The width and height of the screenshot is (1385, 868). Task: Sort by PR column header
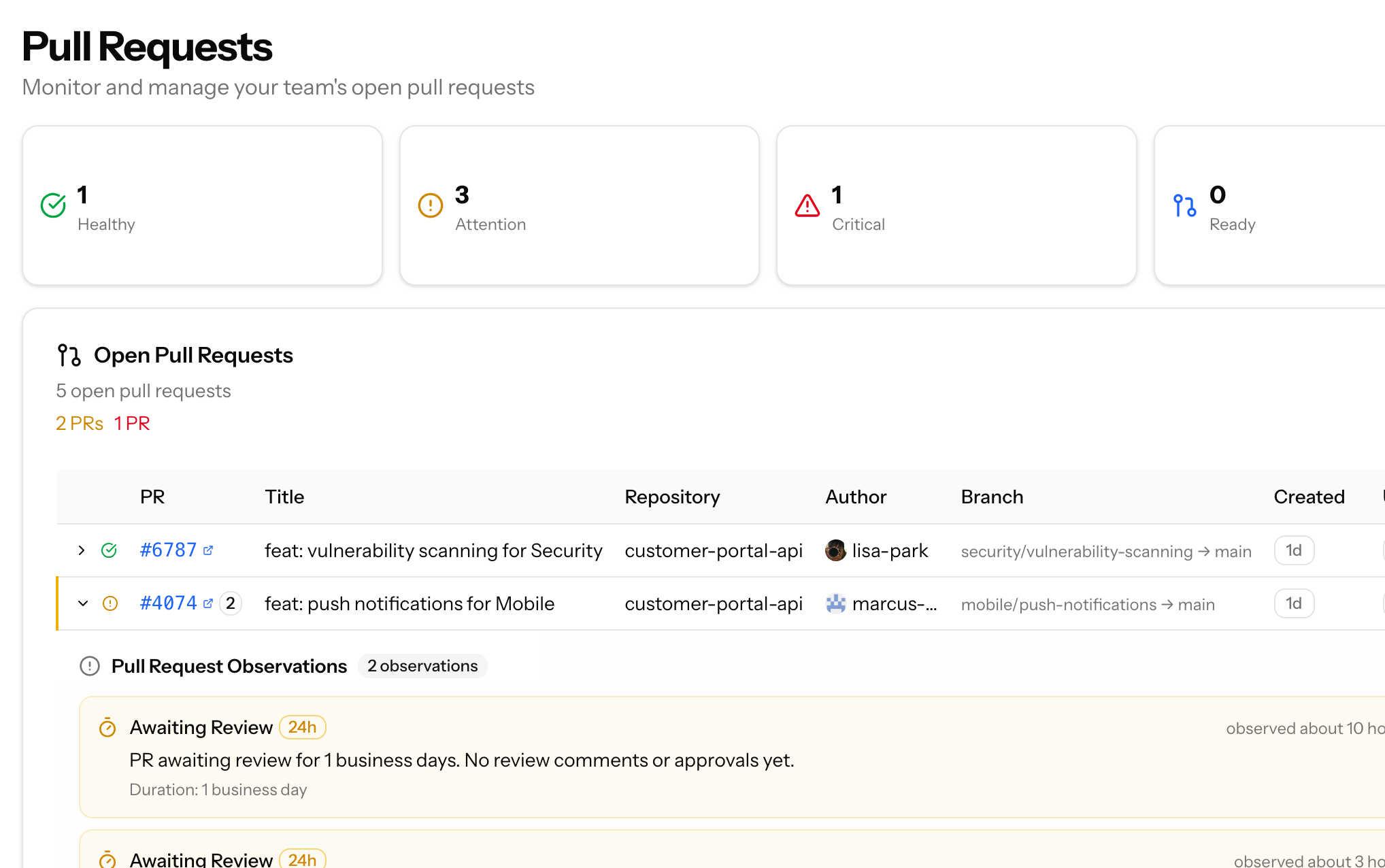point(152,497)
